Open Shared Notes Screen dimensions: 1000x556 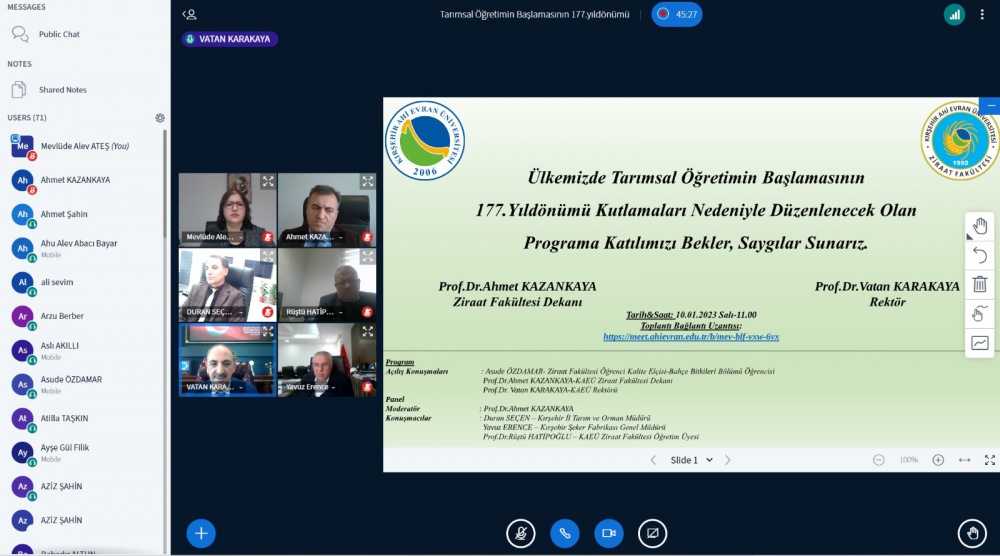[62, 90]
